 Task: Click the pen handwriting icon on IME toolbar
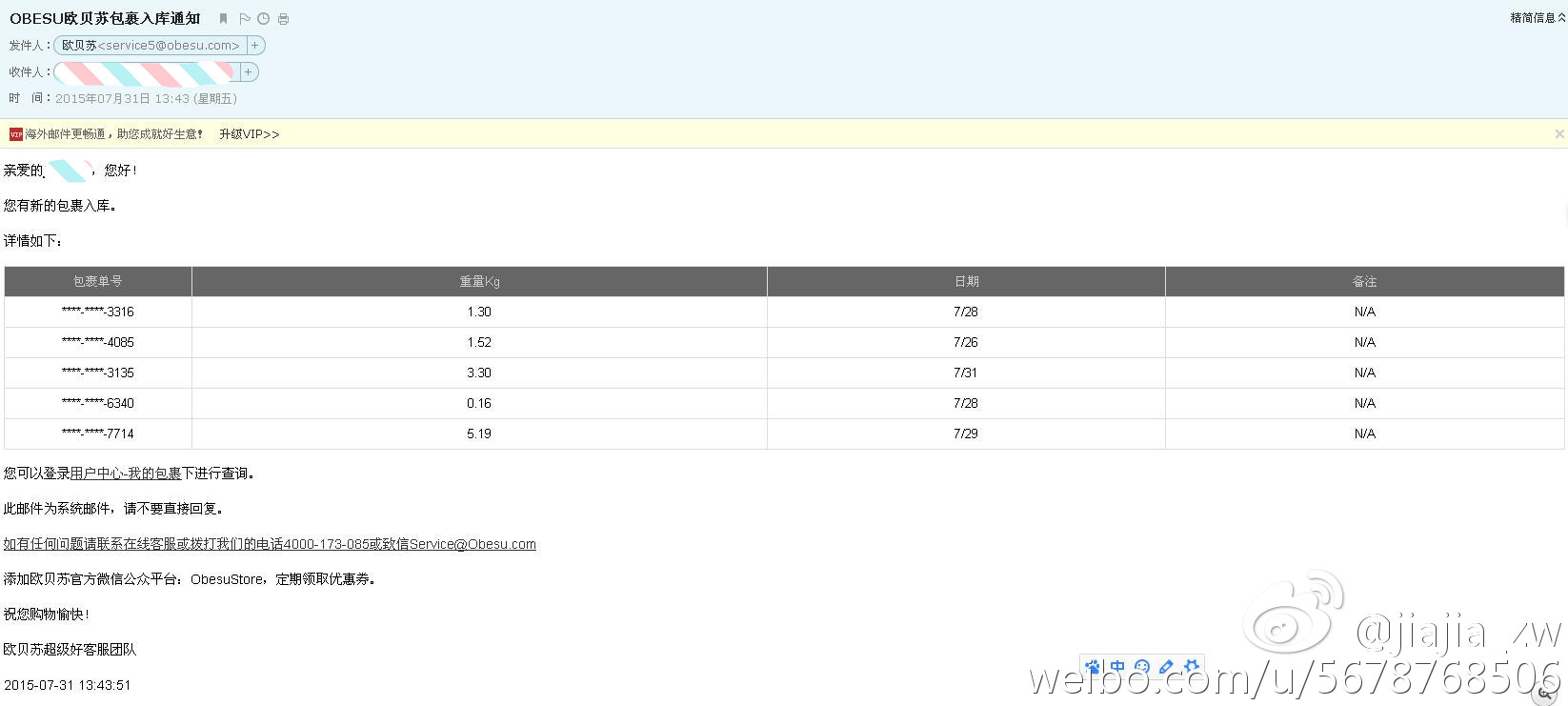tap(1166, 667)
